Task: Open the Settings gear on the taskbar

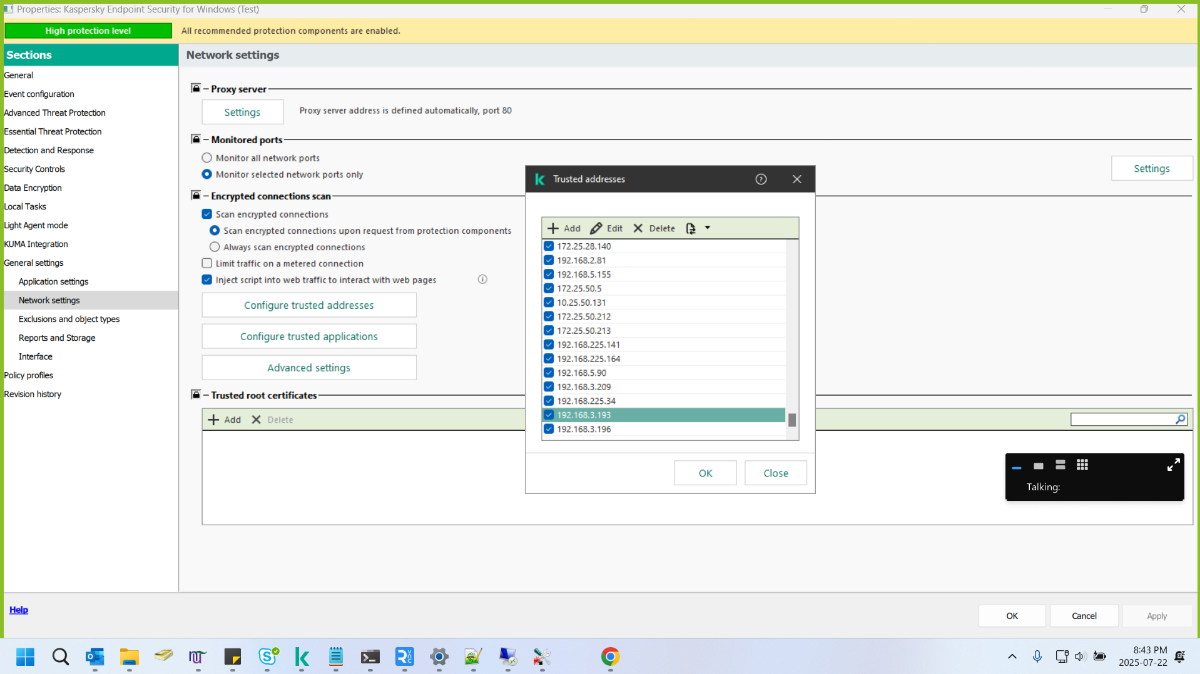Action: (x=438, y=657)
